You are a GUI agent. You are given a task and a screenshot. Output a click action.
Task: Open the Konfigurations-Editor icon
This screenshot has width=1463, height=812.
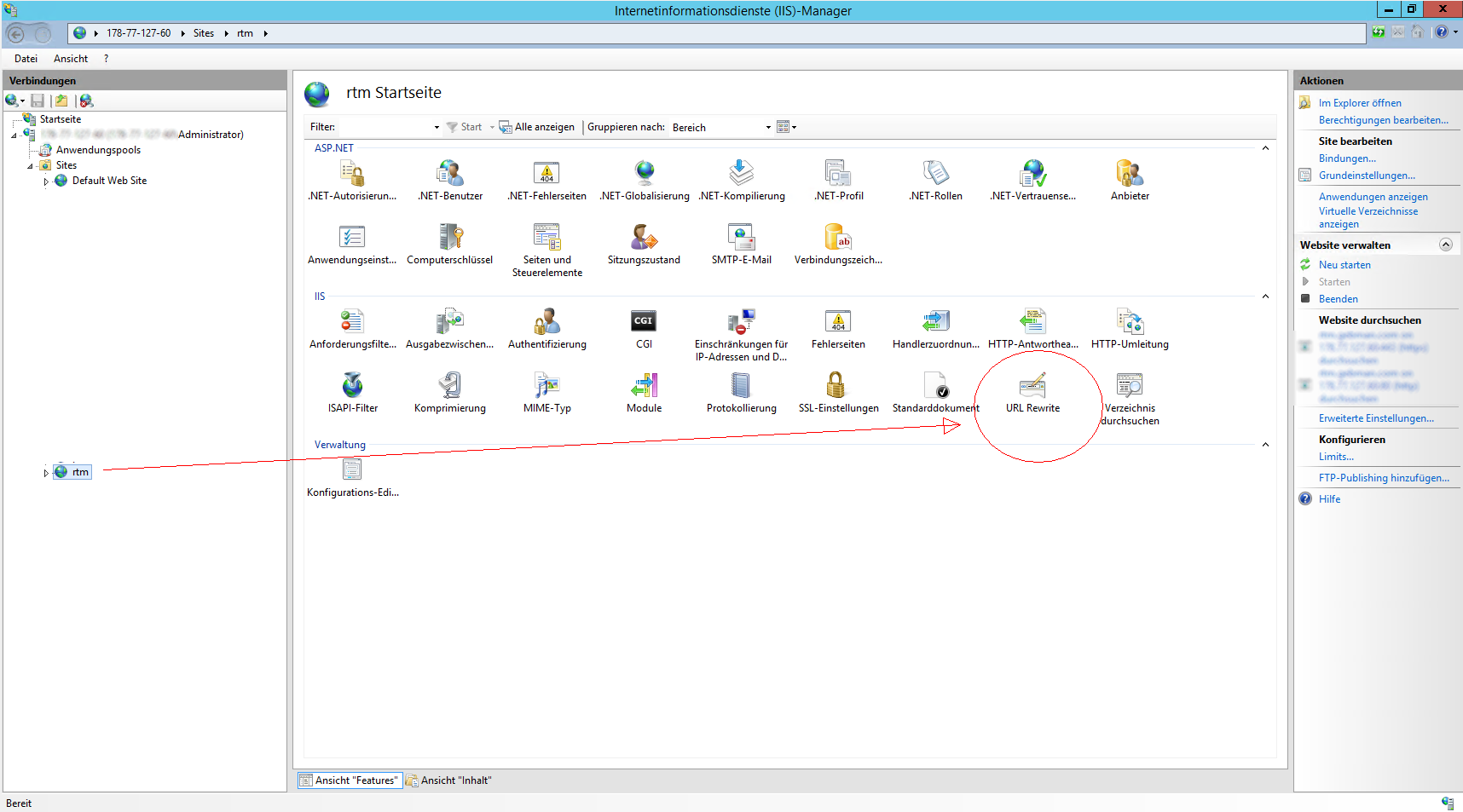352,471
